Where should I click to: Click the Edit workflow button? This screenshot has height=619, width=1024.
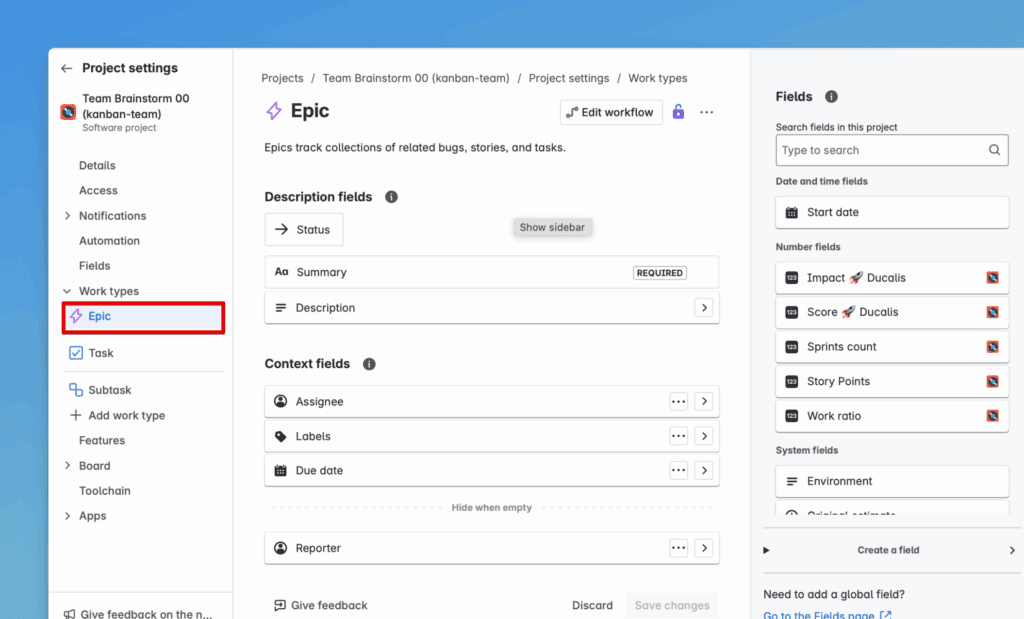(x=611, y=112)
